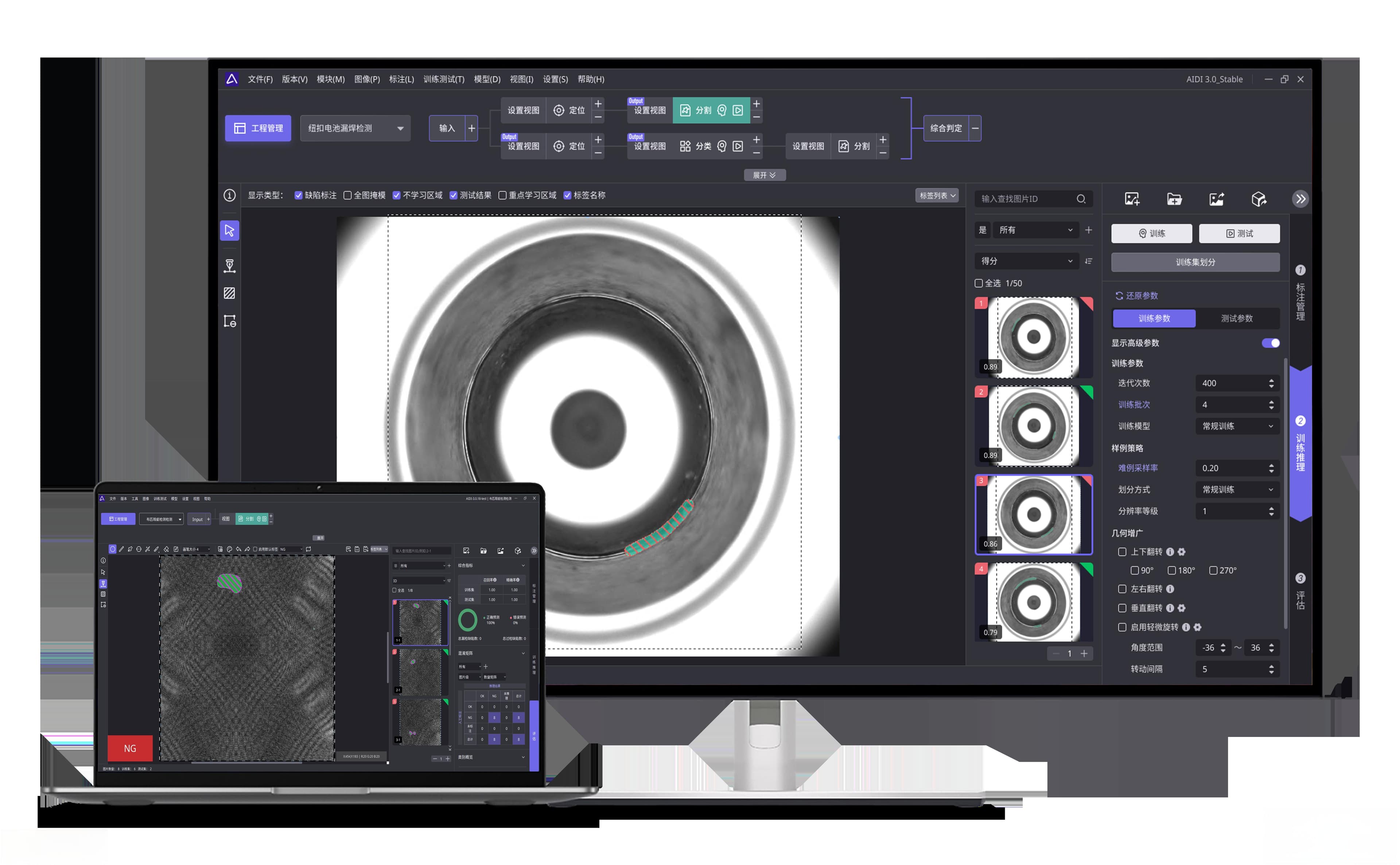Select thumbnail 4 with score 0.79
The image size is (1400, 865).
tap(1034, 602)
